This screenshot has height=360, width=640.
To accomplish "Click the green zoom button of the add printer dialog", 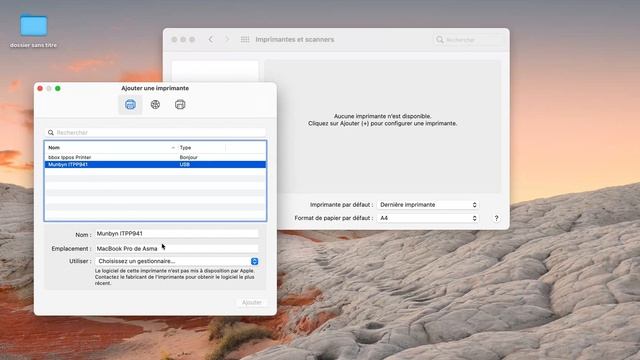I will pyautogui.click(x=58, y=88).
